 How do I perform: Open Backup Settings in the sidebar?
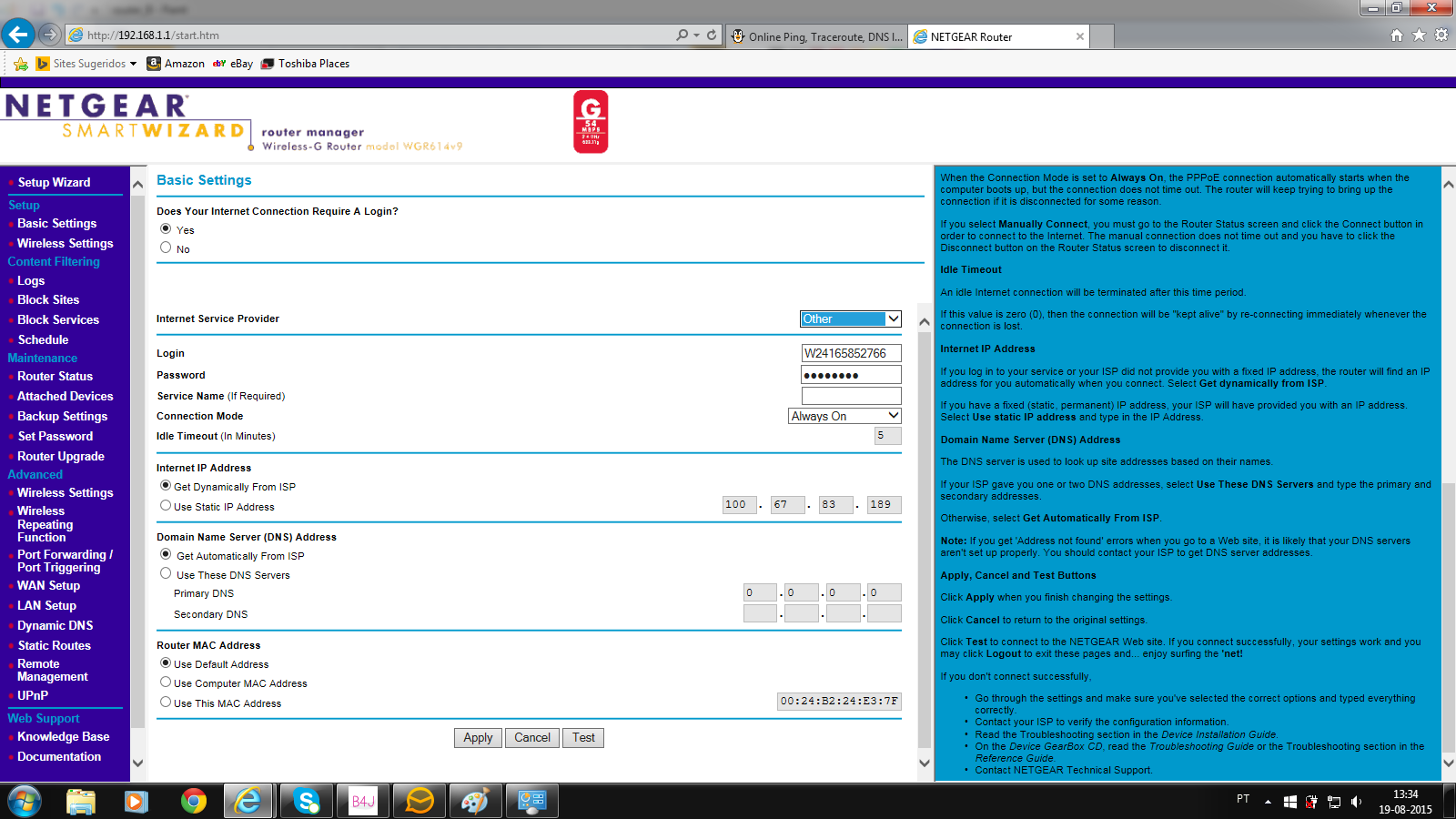point(63,416)
